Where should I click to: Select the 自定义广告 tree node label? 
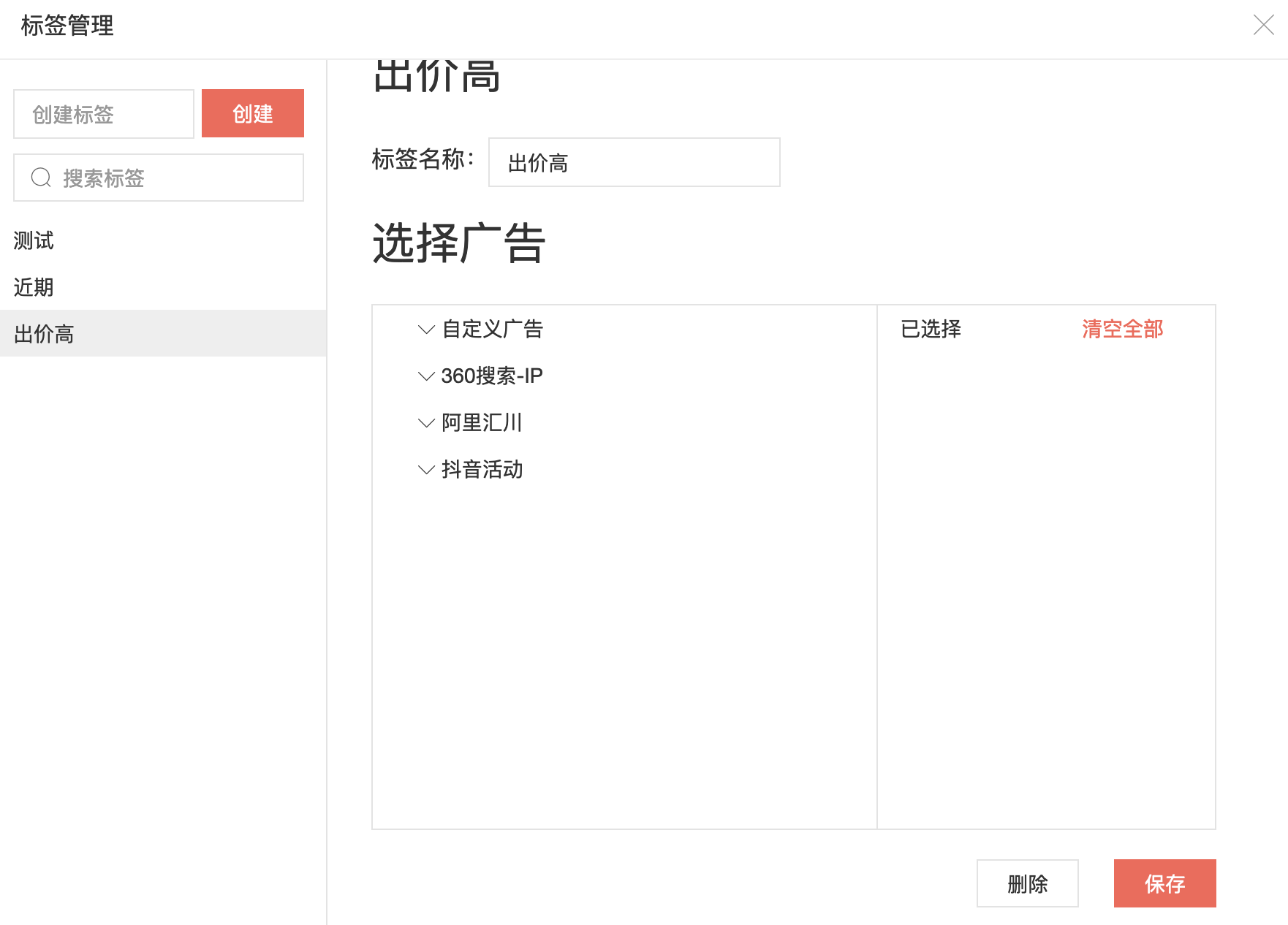pos(493,330)
